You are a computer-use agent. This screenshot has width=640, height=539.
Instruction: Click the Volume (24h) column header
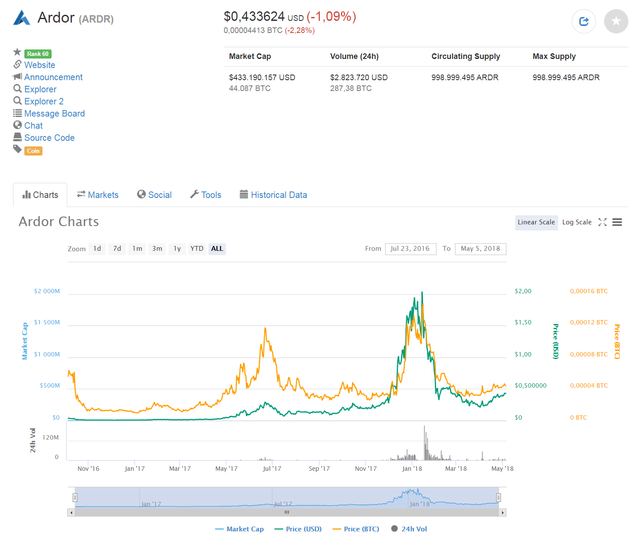[354, 56]
